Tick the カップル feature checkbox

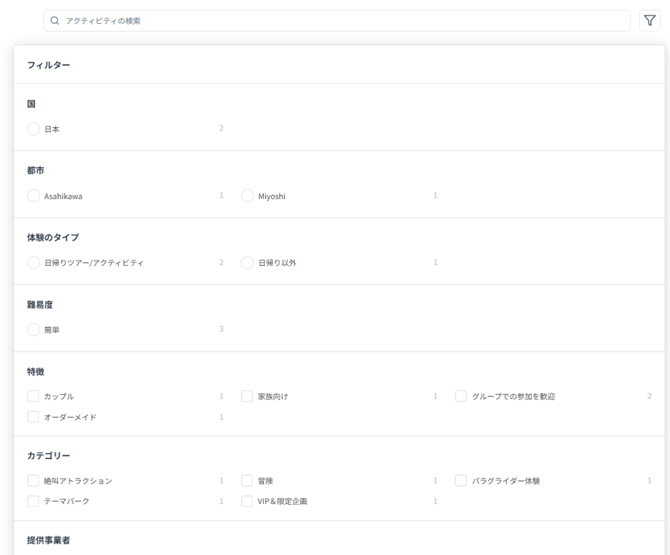coord(34,396)
